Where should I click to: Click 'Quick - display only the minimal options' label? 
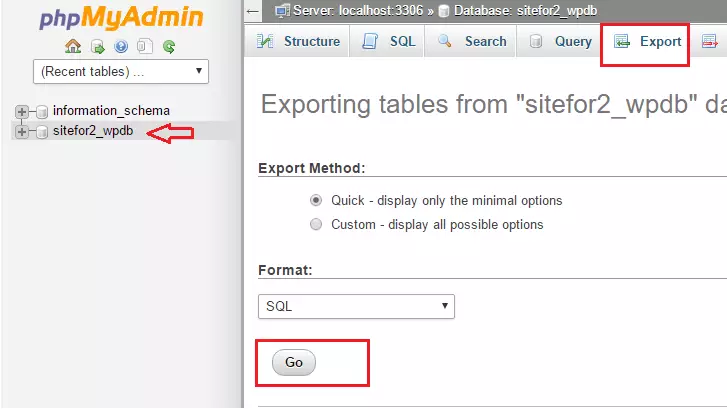pos(446,201)
